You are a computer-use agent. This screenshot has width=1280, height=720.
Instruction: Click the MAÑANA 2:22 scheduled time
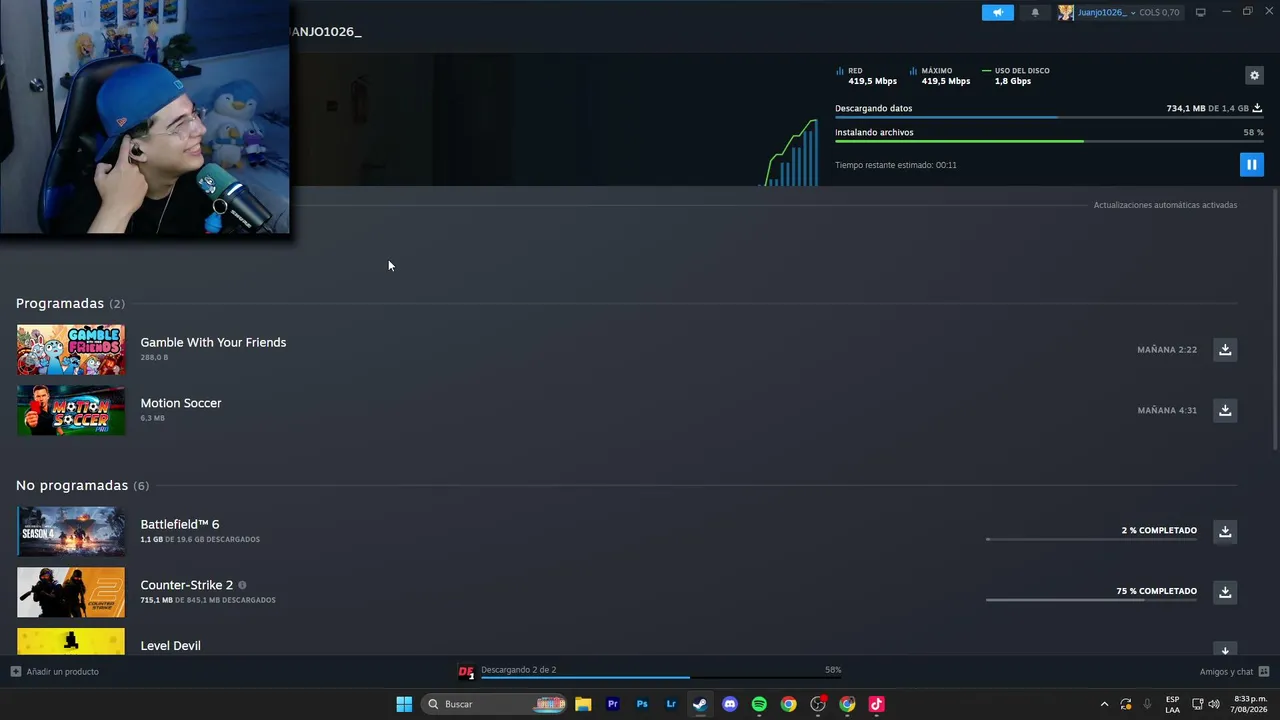click(x=1167, y=350)
